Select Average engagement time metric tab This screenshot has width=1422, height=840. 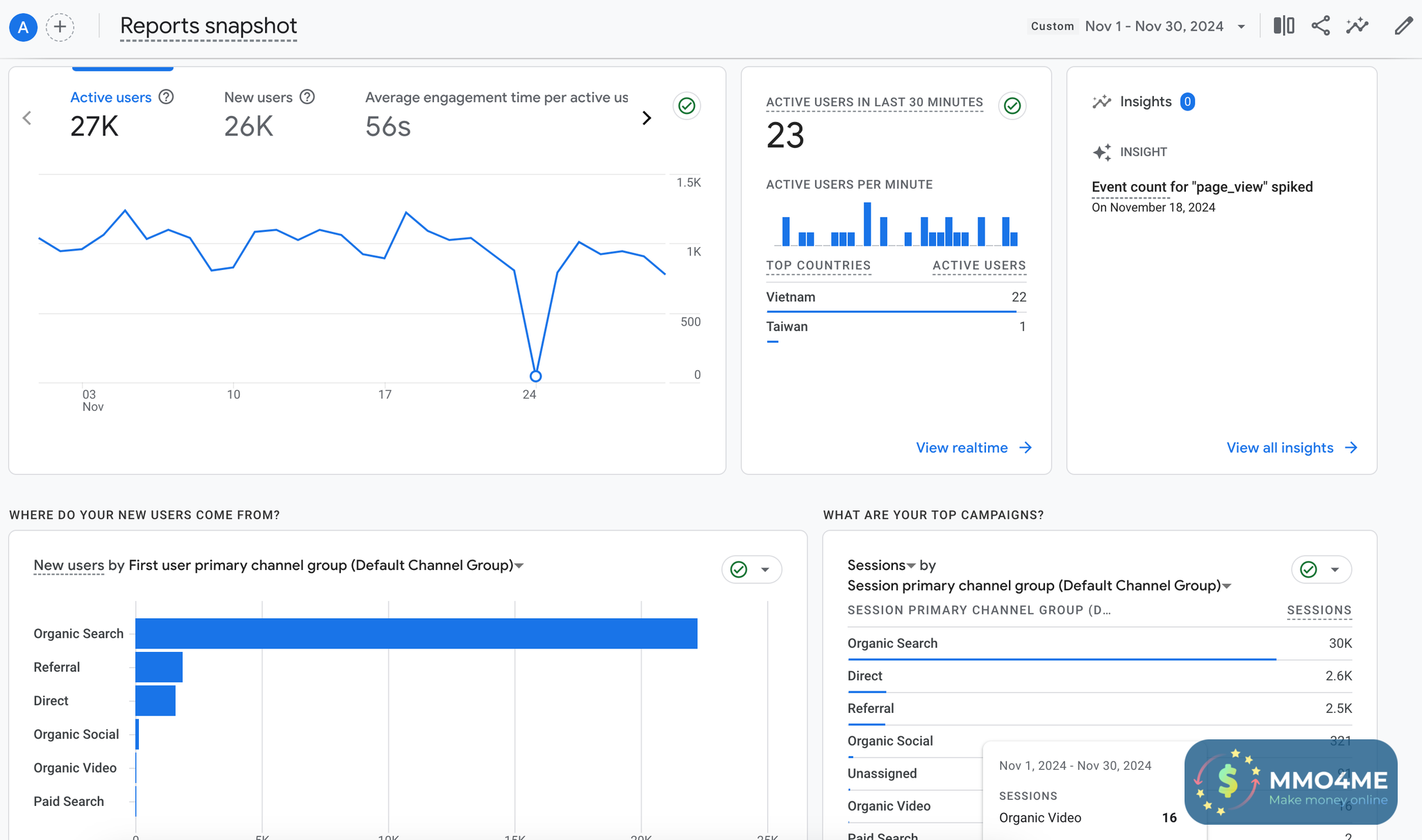click(496, 115)
